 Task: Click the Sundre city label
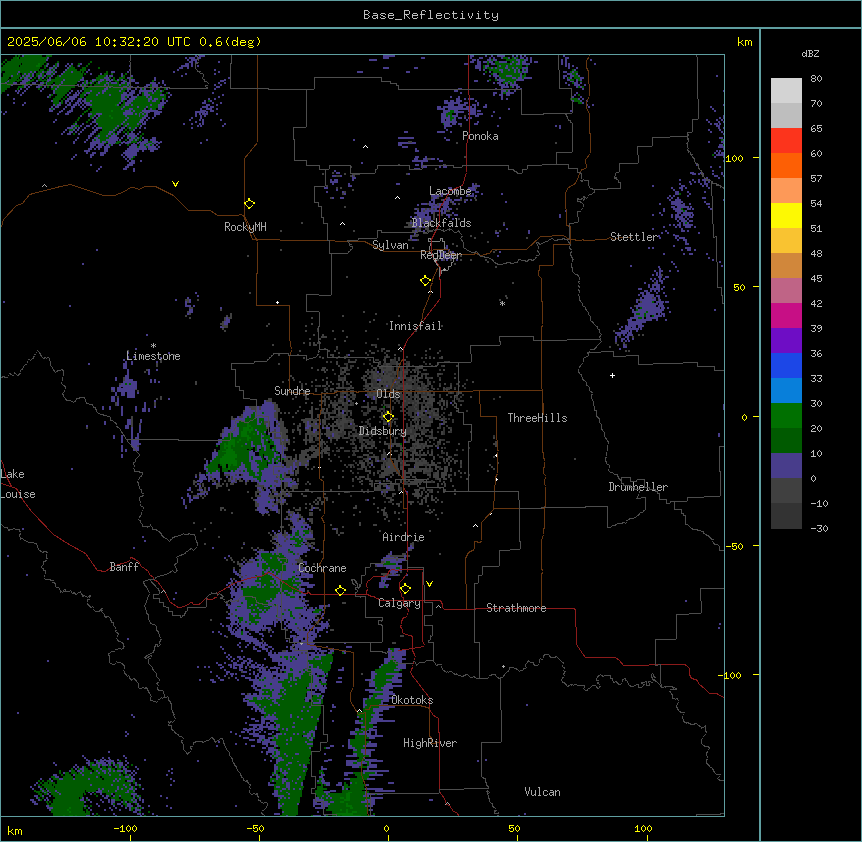pos(292,391)
